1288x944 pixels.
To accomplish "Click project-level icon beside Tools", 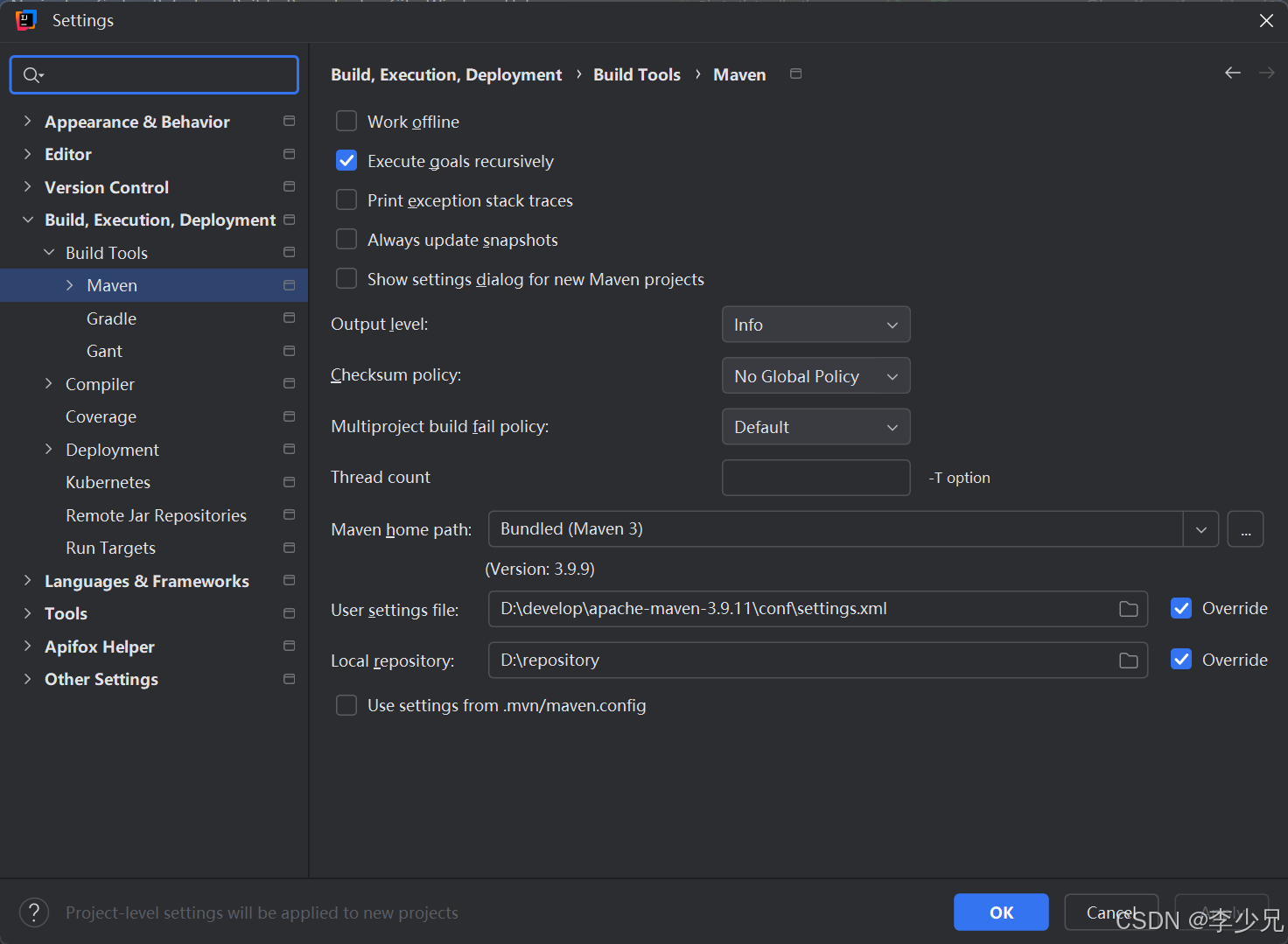I will click(x=290, y=613).
